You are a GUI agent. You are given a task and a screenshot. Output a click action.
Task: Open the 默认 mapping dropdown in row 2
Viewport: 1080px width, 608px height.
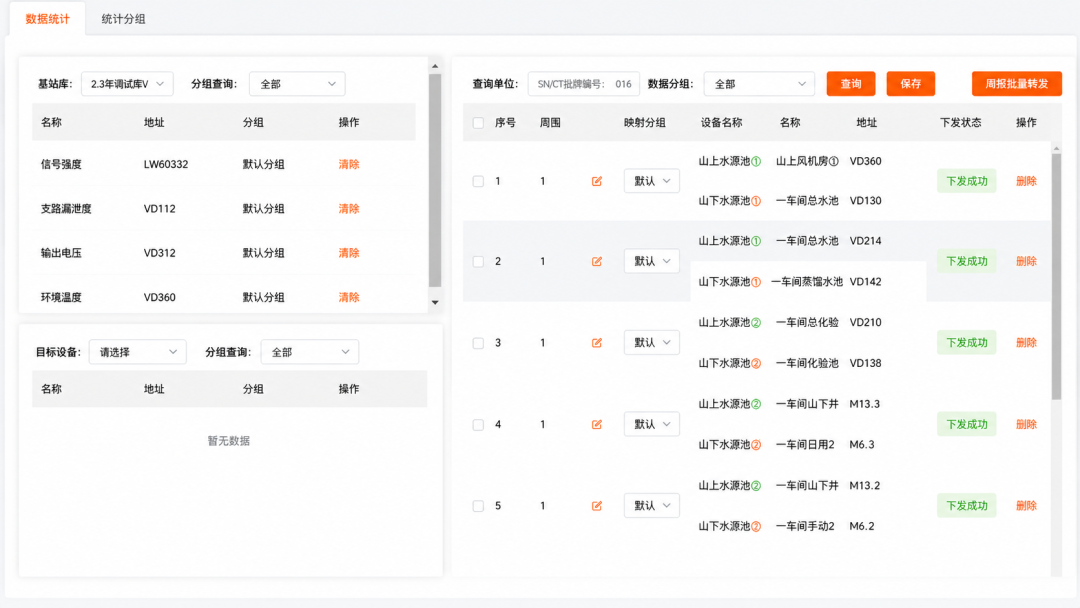pyautogui.click(x=652, y=261)
